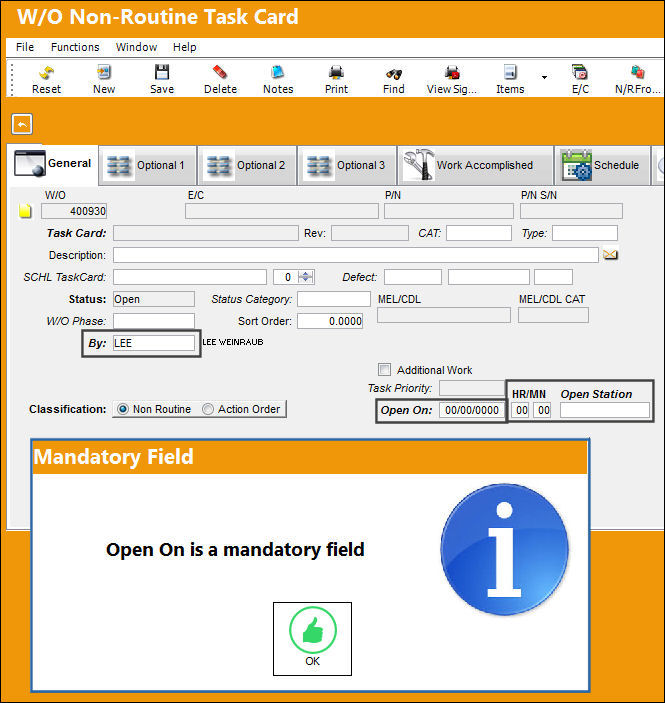Viewport: 665px width, 703px height.
Task: Print the task card
Action: [336, 79]
